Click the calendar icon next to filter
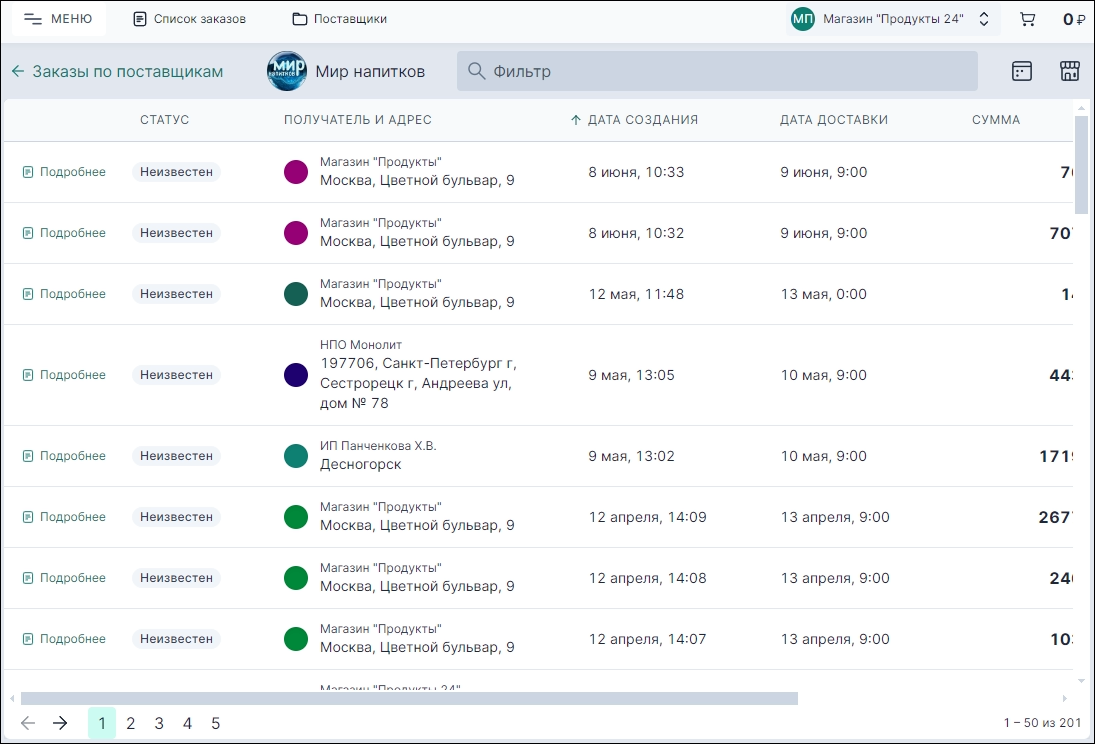The height and width of the screenshot is (744, 1095). (1021, 71)
